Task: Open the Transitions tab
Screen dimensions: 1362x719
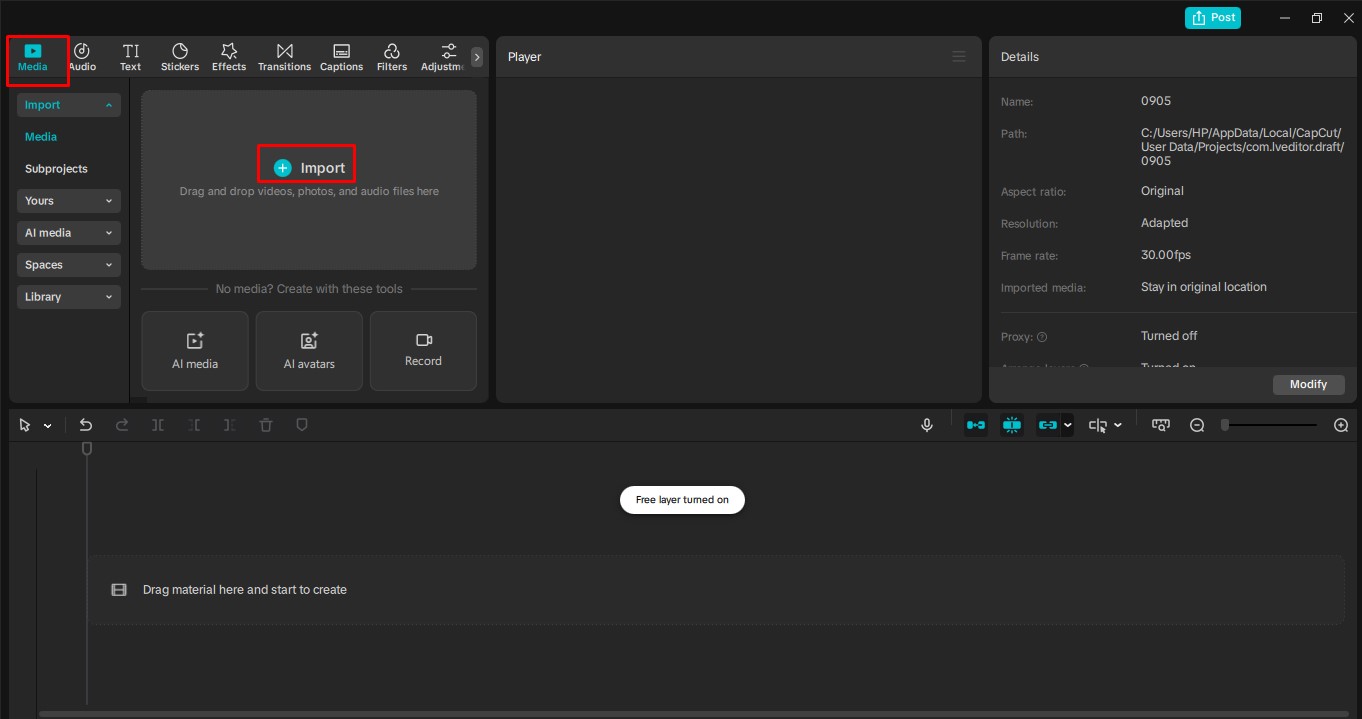Action: click(284, 58)
